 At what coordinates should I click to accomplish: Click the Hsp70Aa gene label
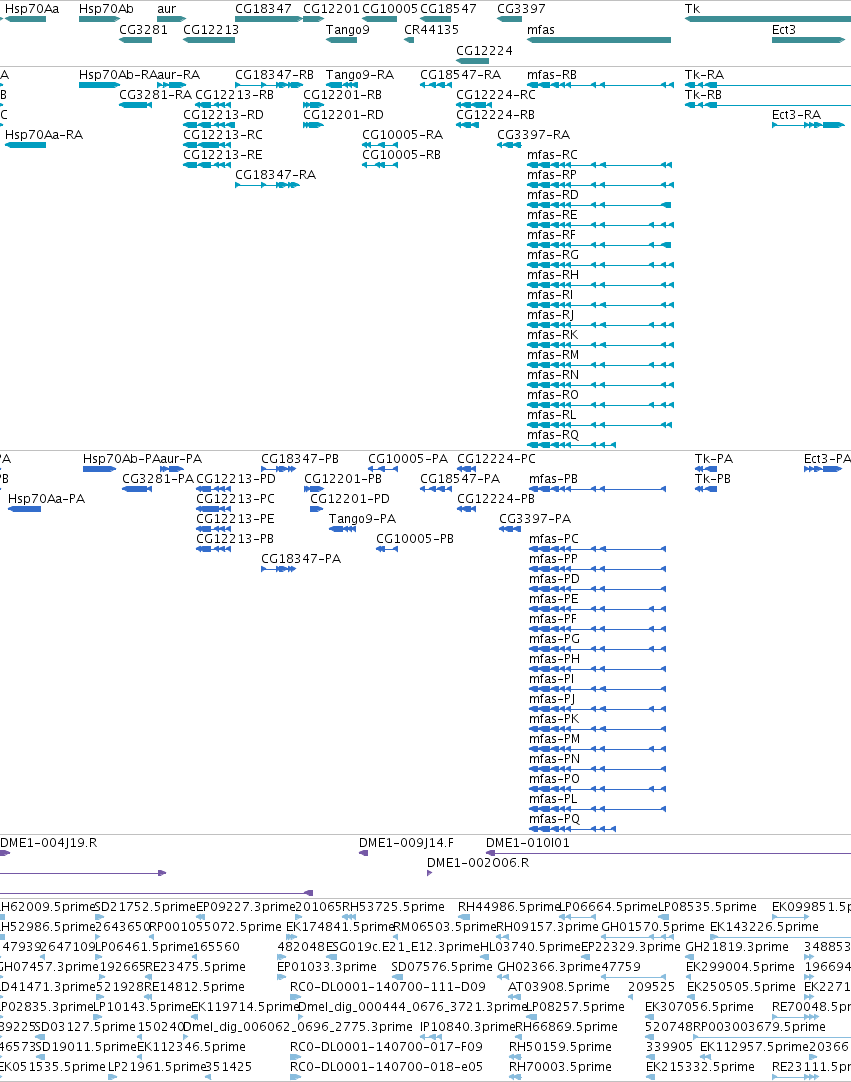tap(32, 9)
